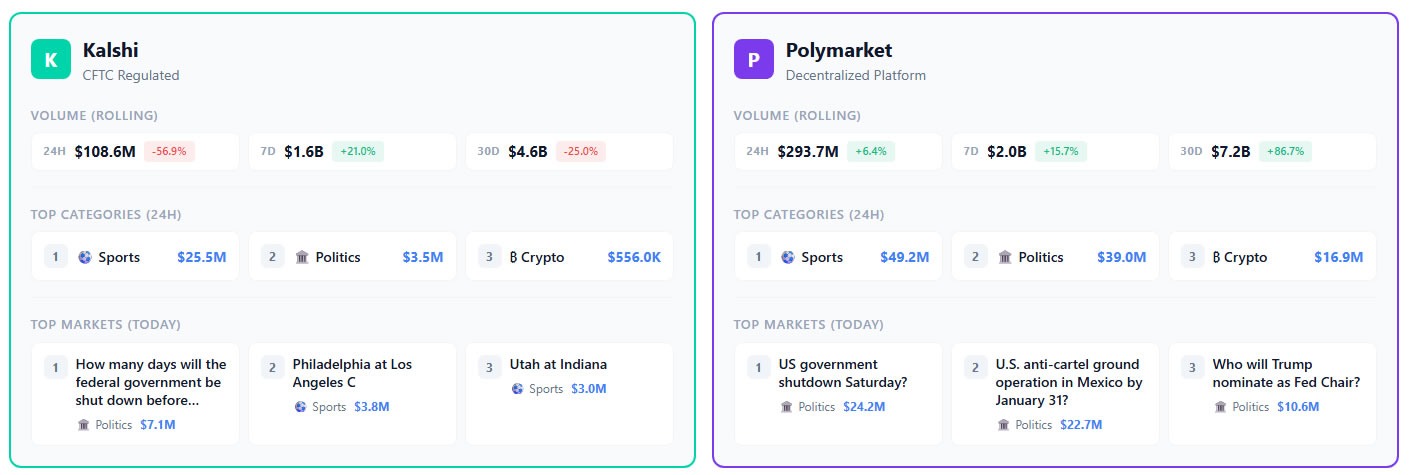Screen dimensions: 1410x475
Task: Click Bitcoin icon in Kalshi Crypto category
Action: (x=516, y=257)
